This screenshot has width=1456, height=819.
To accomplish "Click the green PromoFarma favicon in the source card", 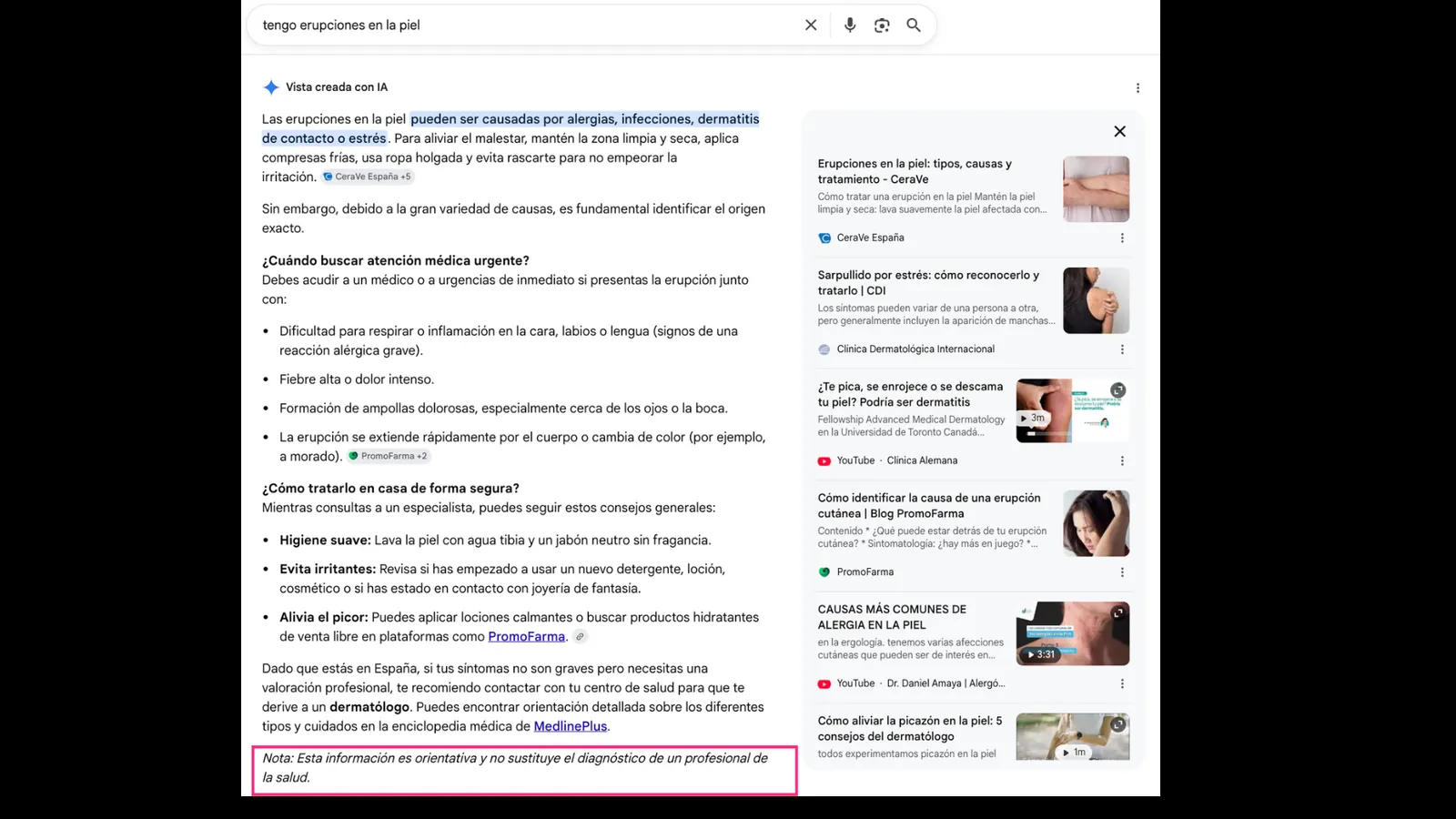I will (x=824, y=572).
